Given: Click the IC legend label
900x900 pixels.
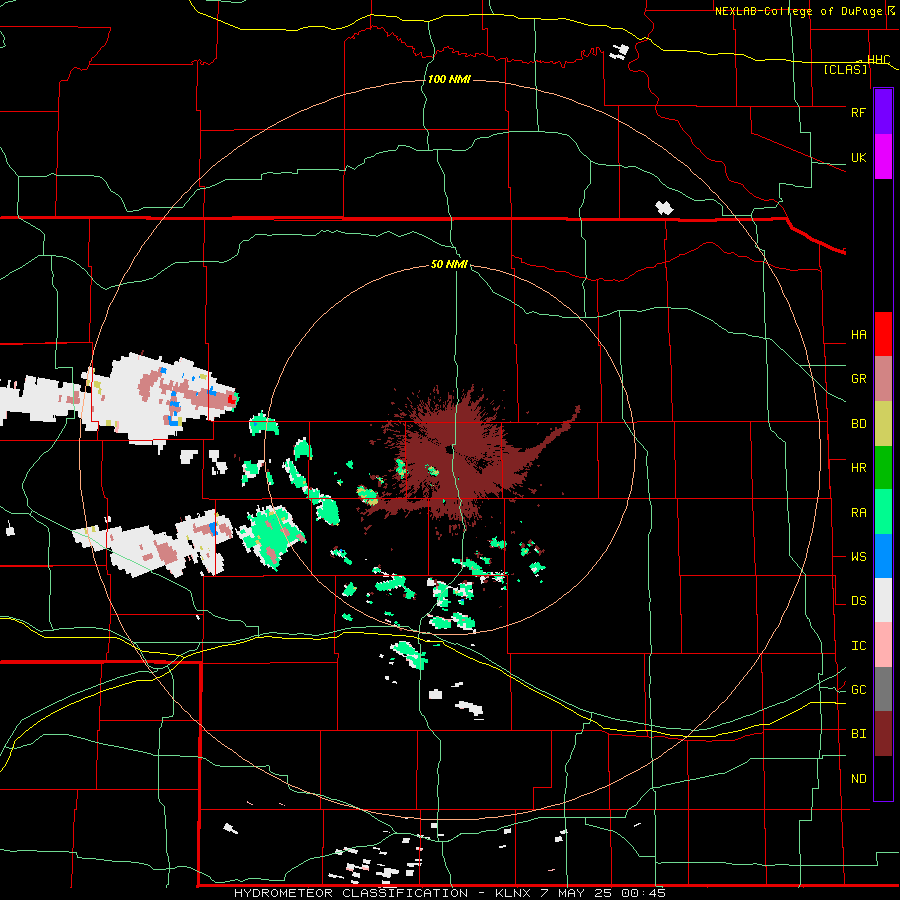Looking at the screenshot, I should click(858, 646).
